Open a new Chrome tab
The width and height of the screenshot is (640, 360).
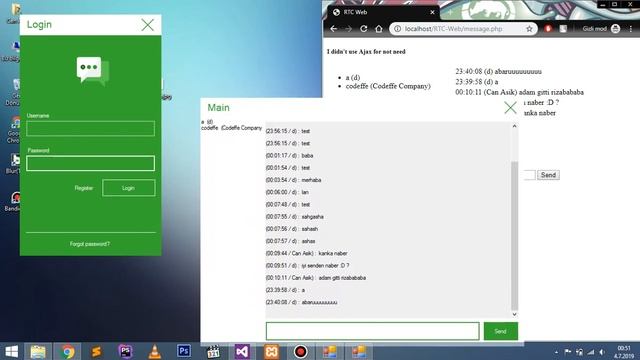coord(449,12)
